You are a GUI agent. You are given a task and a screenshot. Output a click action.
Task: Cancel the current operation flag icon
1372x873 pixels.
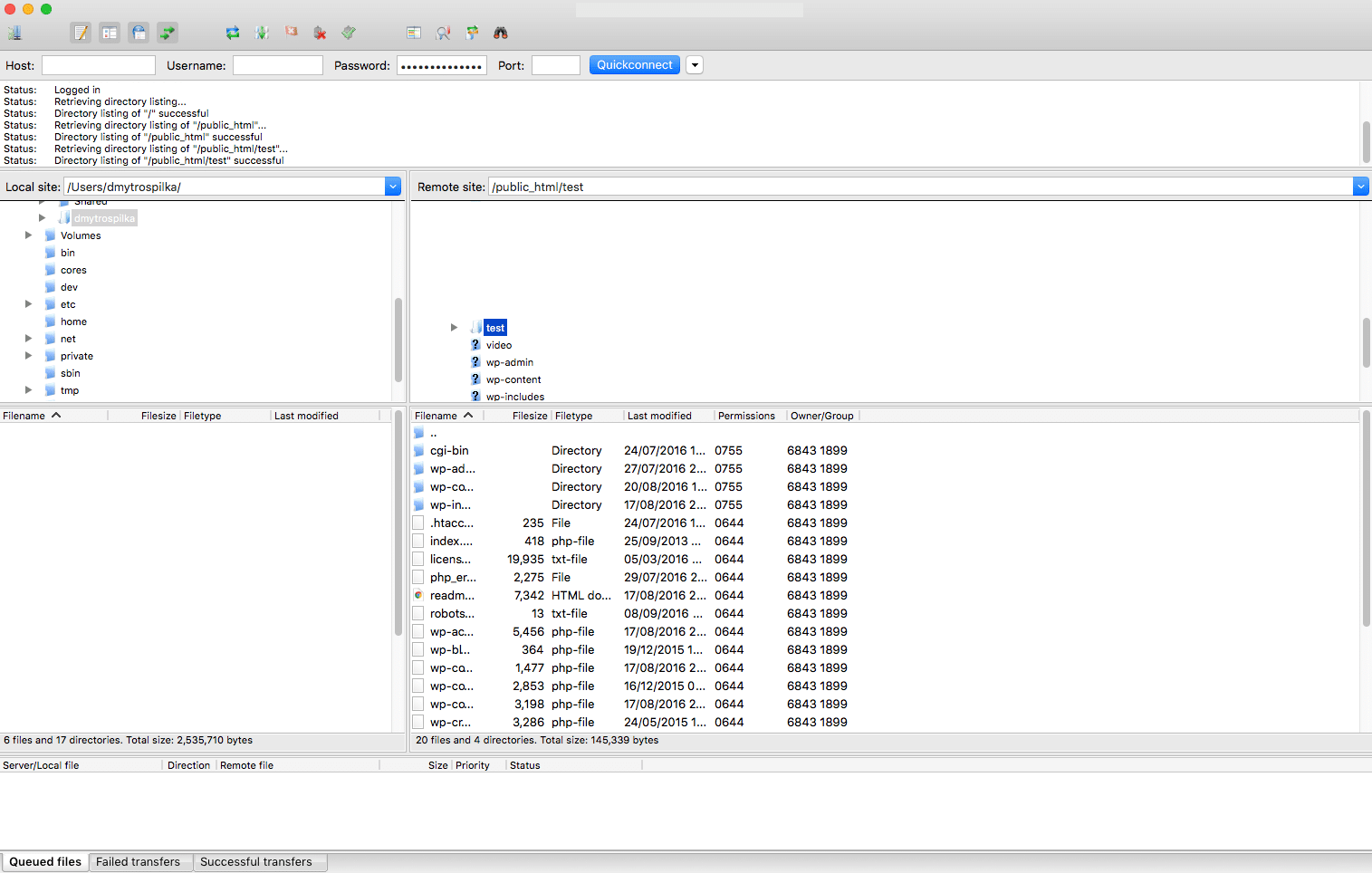[x=291, y=33]
